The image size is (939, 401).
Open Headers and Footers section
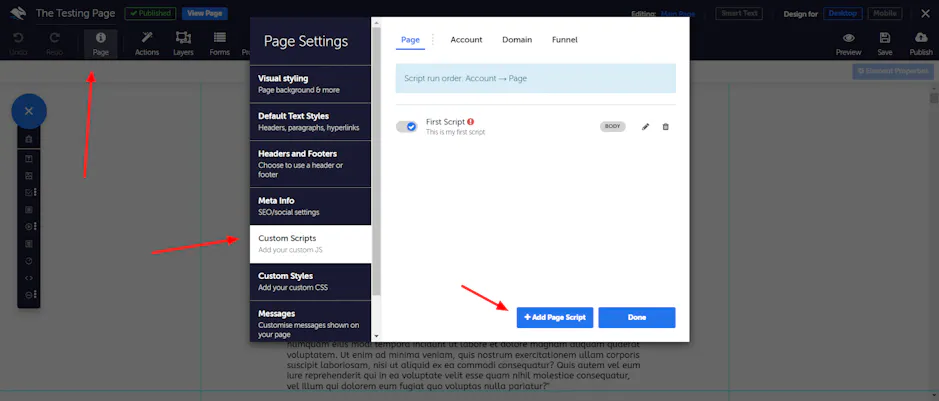click(310, 164)
